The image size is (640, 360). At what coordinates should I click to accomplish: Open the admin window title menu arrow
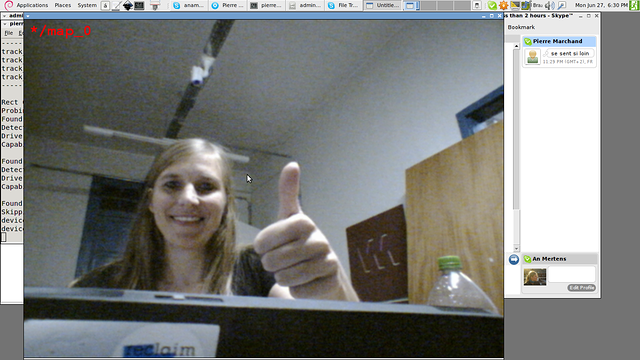(4, 16)
